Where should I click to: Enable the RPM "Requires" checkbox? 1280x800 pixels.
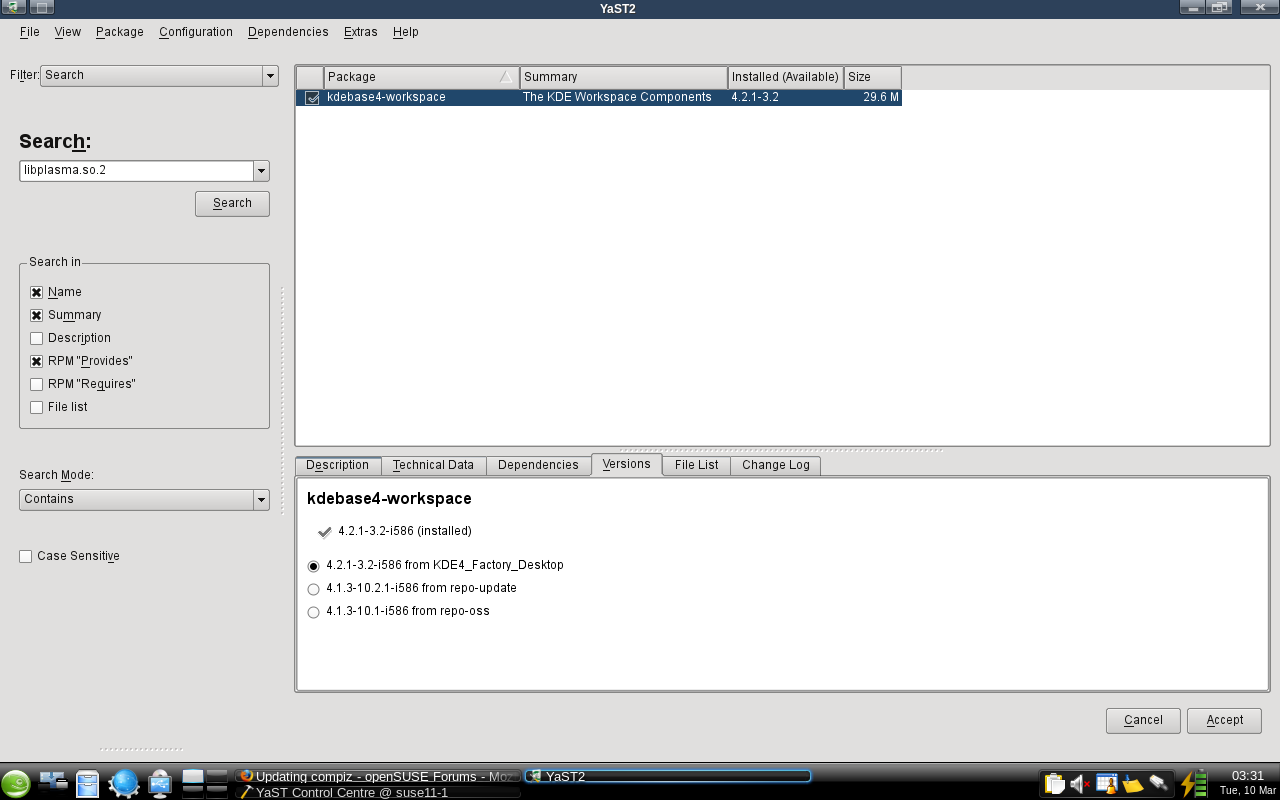(37, 384)
